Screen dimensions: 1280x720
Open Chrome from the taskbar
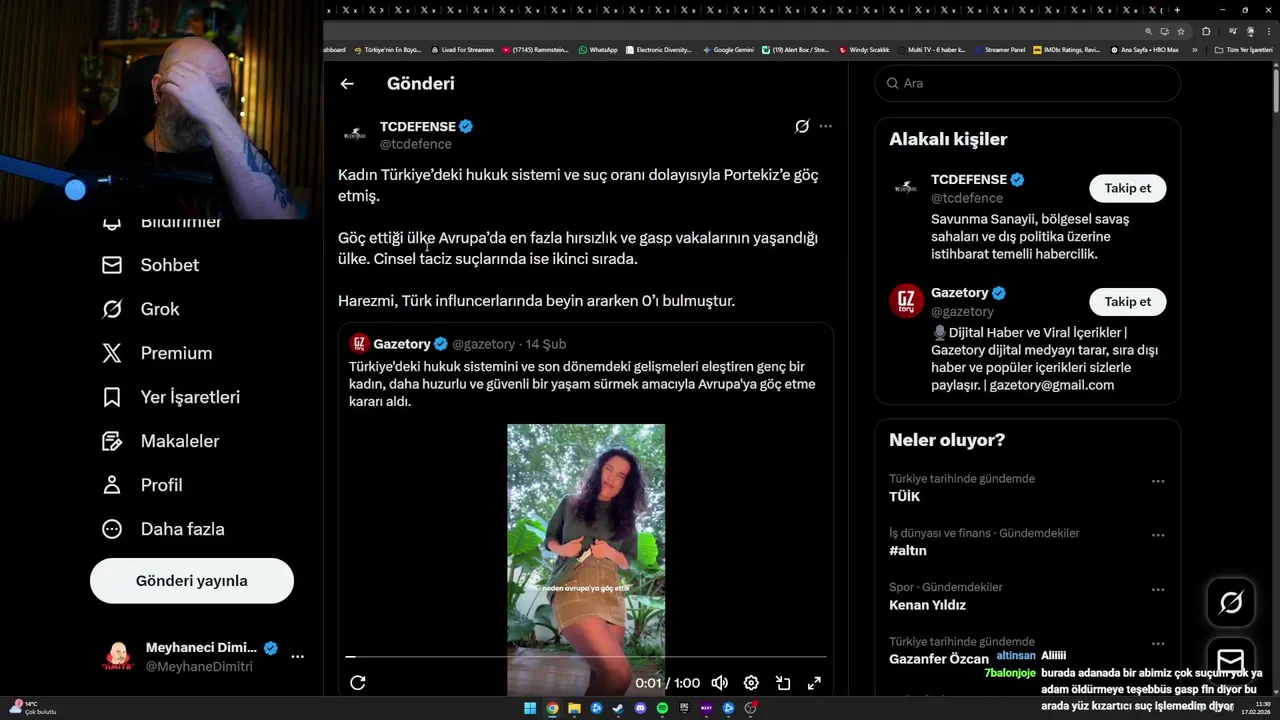[x=552, y=708]
